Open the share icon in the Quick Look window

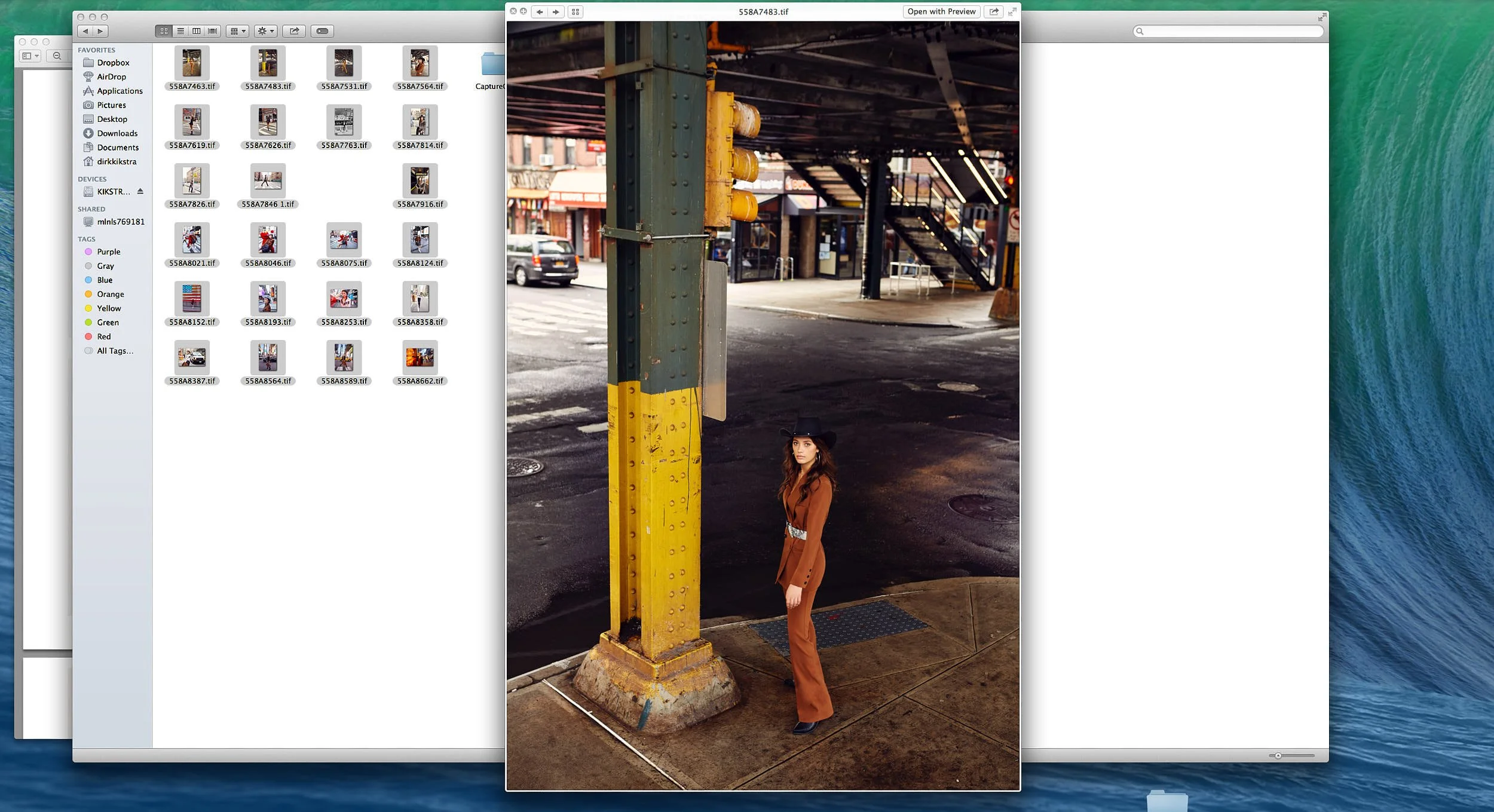click(x=994, y=11)
